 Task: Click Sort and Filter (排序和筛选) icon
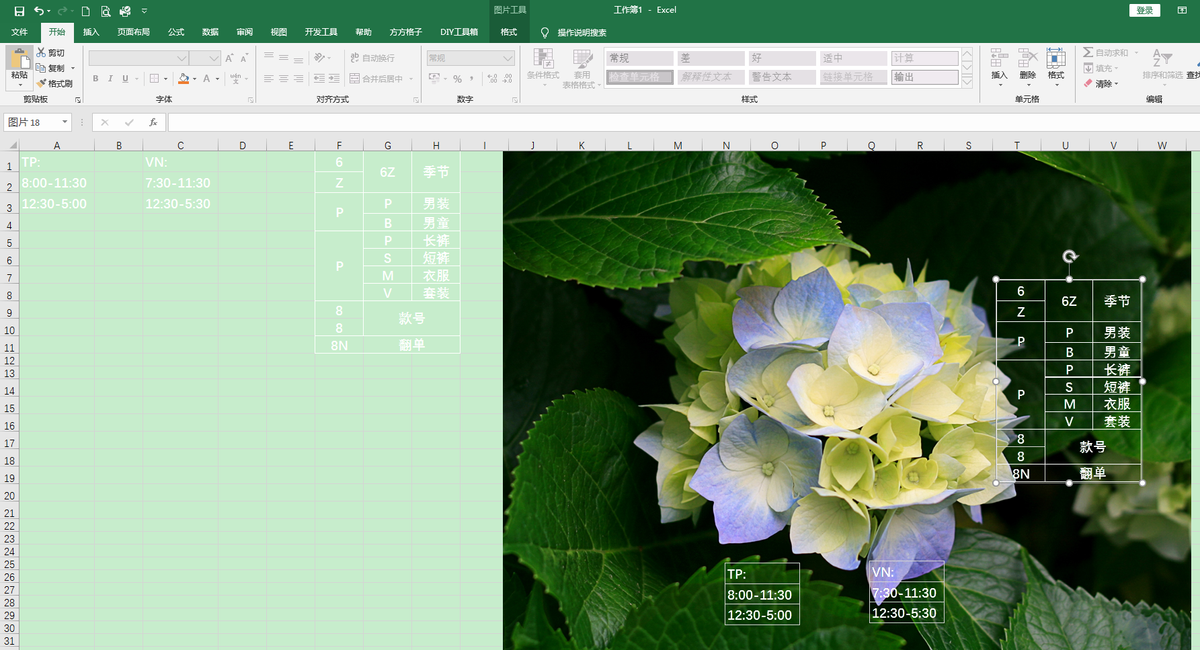[1162, 58]
